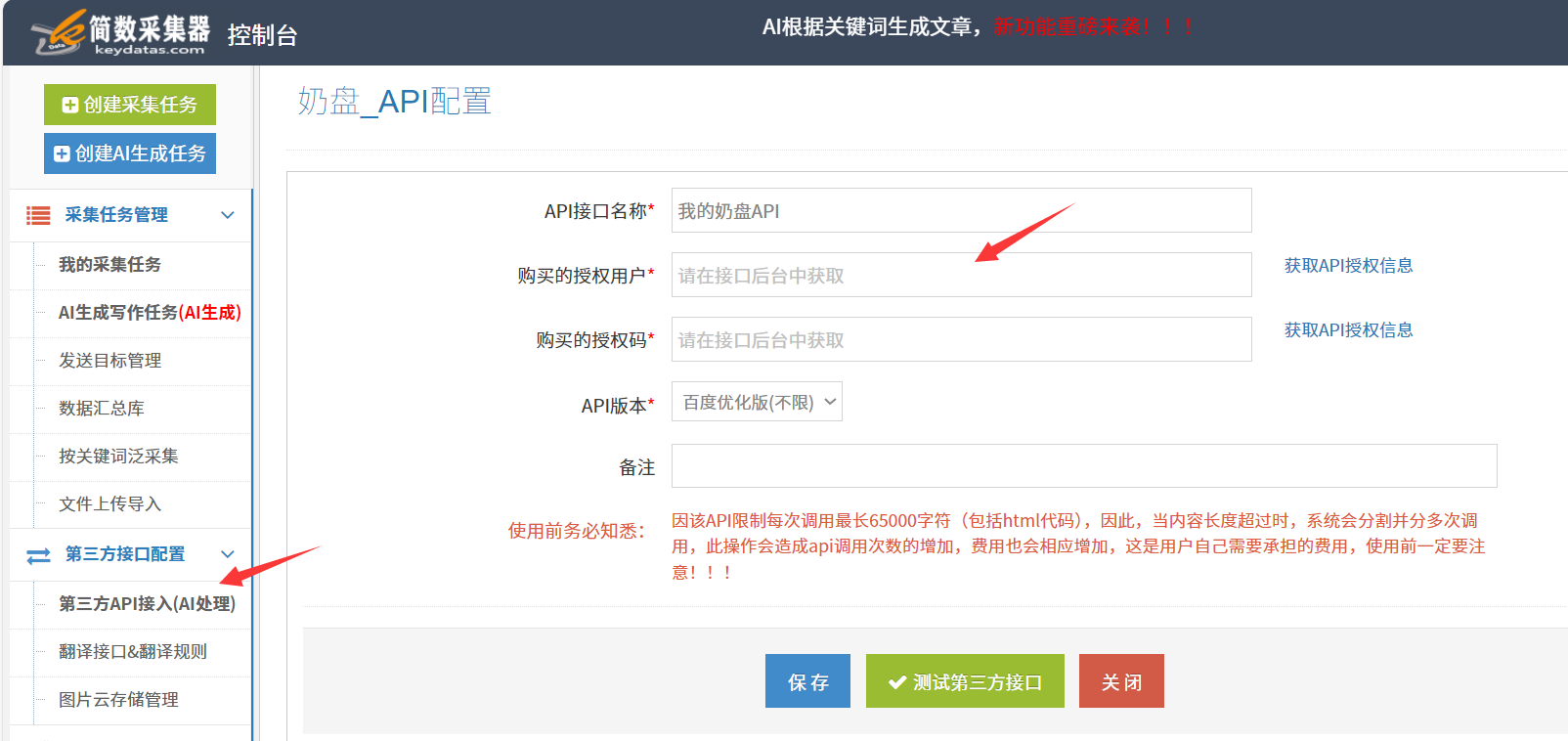Image resolution: width=1568 pixels, height=741 pixels.
Task: Open AI生成写作任务 menu item
Action: [x=150, y=313]
